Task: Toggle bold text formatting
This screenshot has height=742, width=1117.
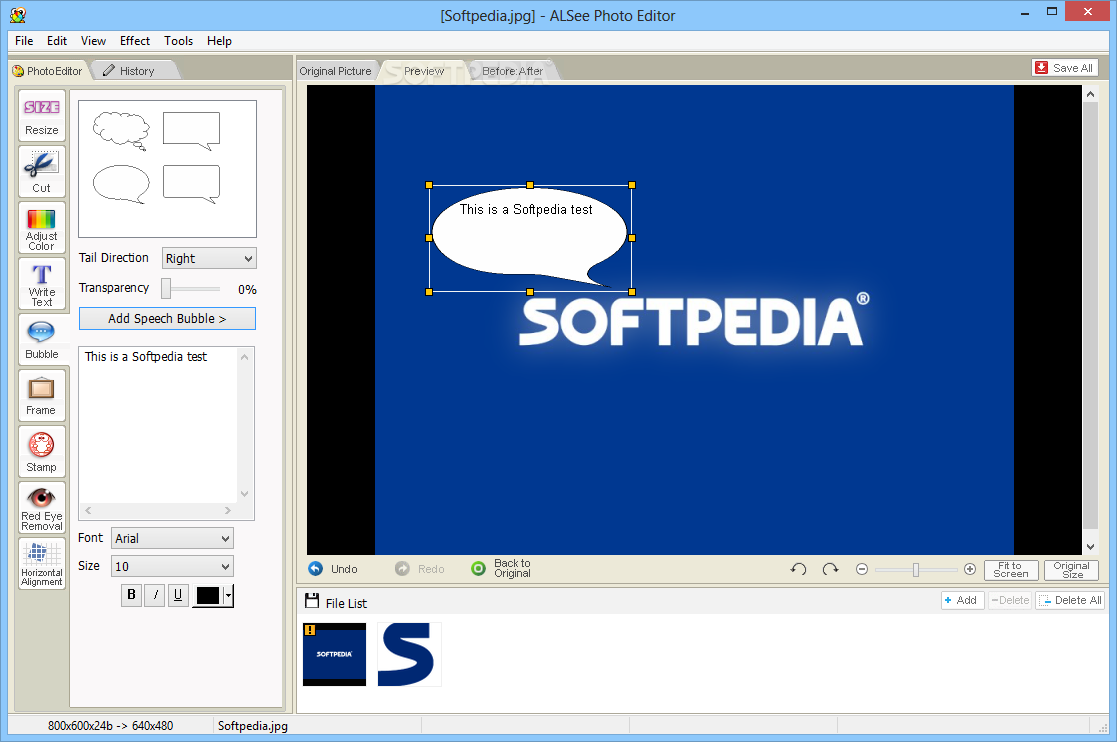Action: 131,595
